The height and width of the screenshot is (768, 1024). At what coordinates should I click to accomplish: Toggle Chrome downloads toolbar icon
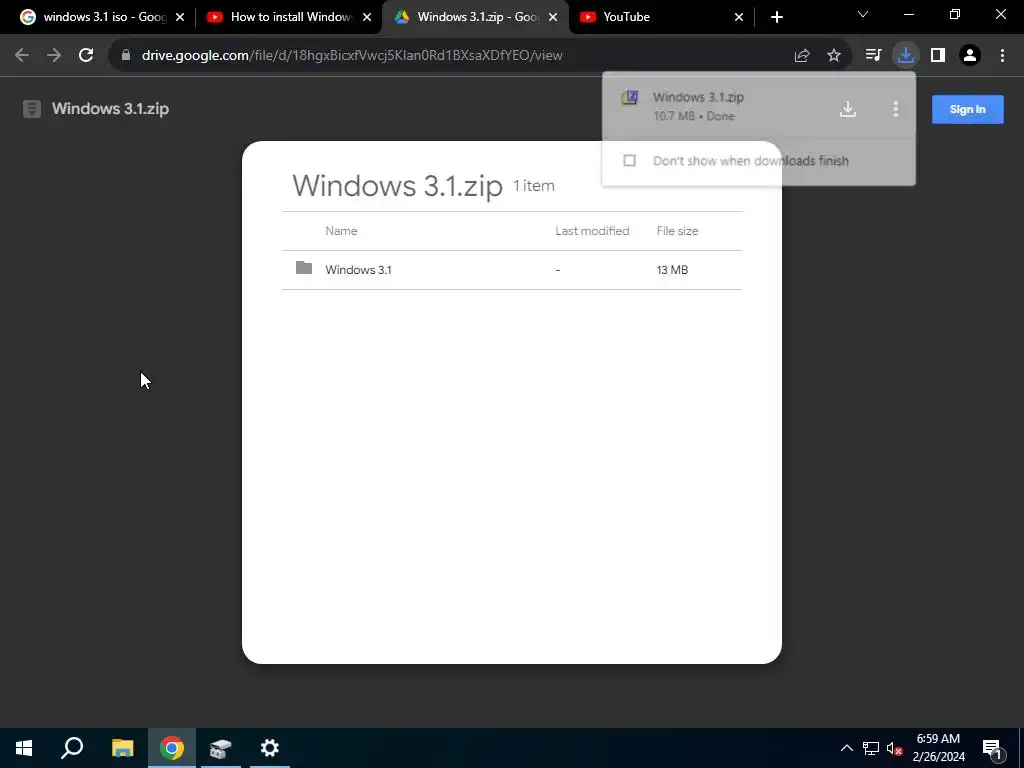tap(906, 56)
